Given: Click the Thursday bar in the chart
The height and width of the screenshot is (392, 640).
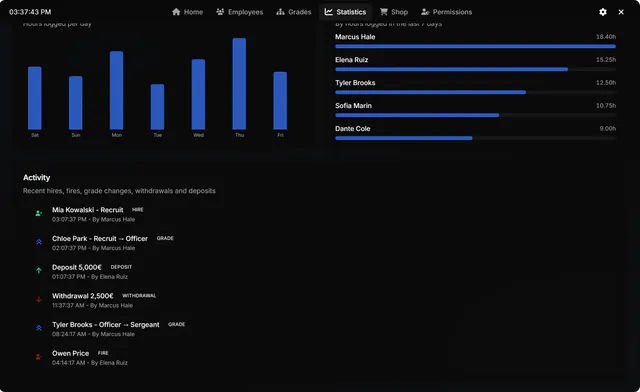Looking at the screenshot, I should pyautogui.click(x=239, y=84).
